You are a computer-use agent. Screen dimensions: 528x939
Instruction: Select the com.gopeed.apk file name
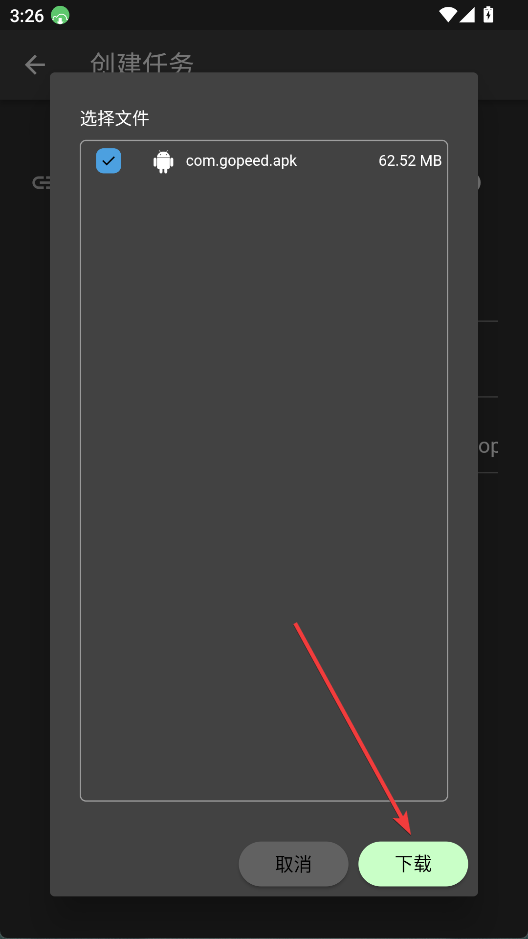[x=241, y=160]
